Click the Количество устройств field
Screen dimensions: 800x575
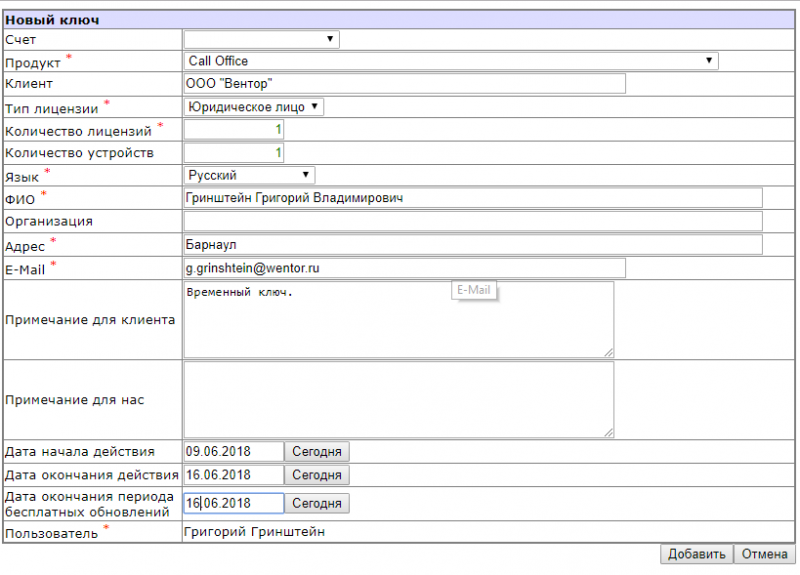tap(234, 153)
